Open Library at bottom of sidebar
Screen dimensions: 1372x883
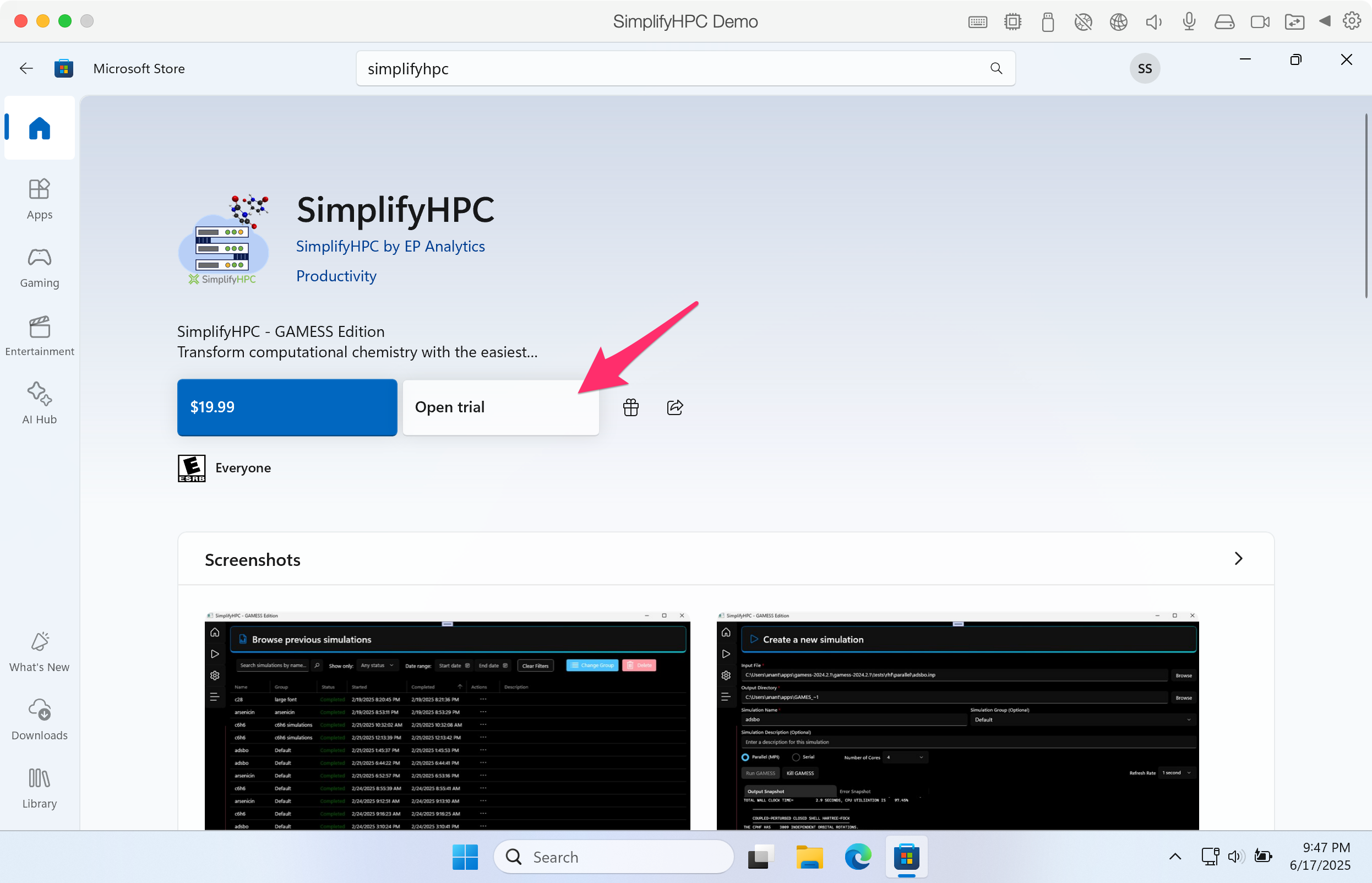point(39,788)
